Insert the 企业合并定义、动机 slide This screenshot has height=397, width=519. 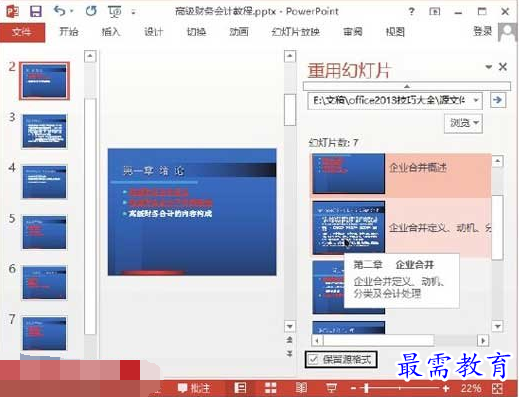click(401, 228)
